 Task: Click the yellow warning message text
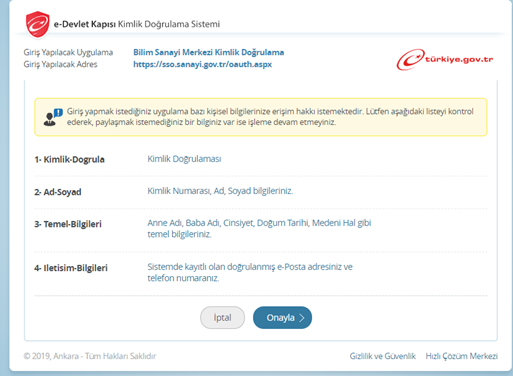(x=270, y=117)
